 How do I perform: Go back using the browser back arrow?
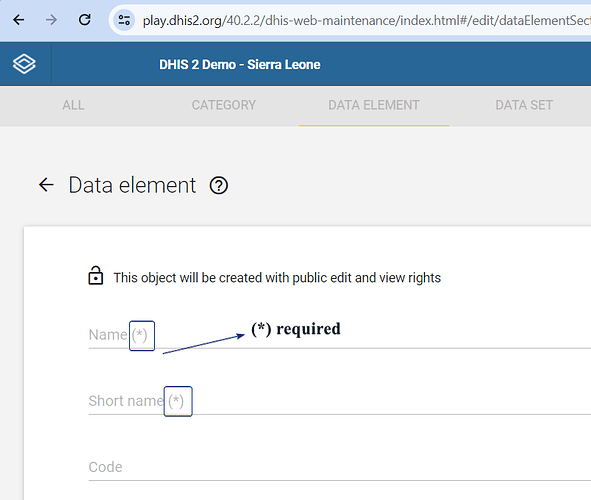18,20
